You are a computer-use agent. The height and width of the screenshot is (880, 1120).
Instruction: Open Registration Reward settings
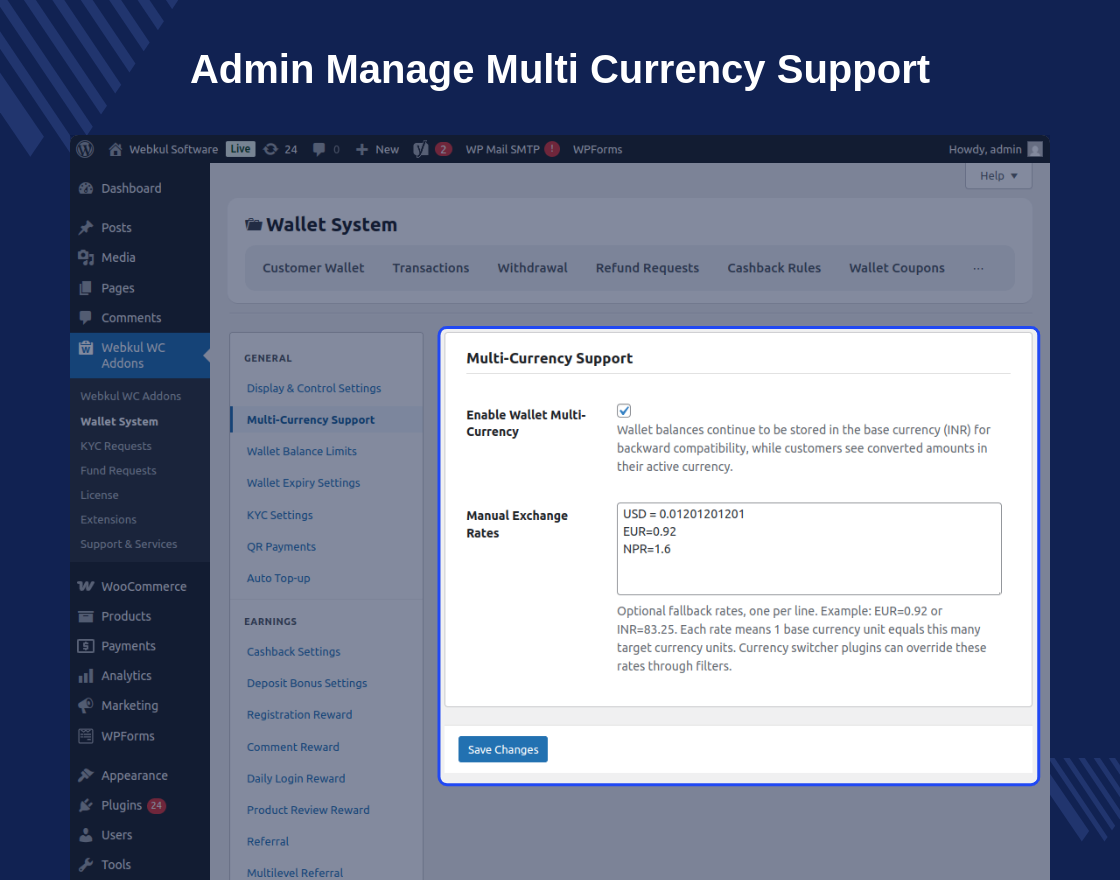pyautogui.click(x=299, y=715)
